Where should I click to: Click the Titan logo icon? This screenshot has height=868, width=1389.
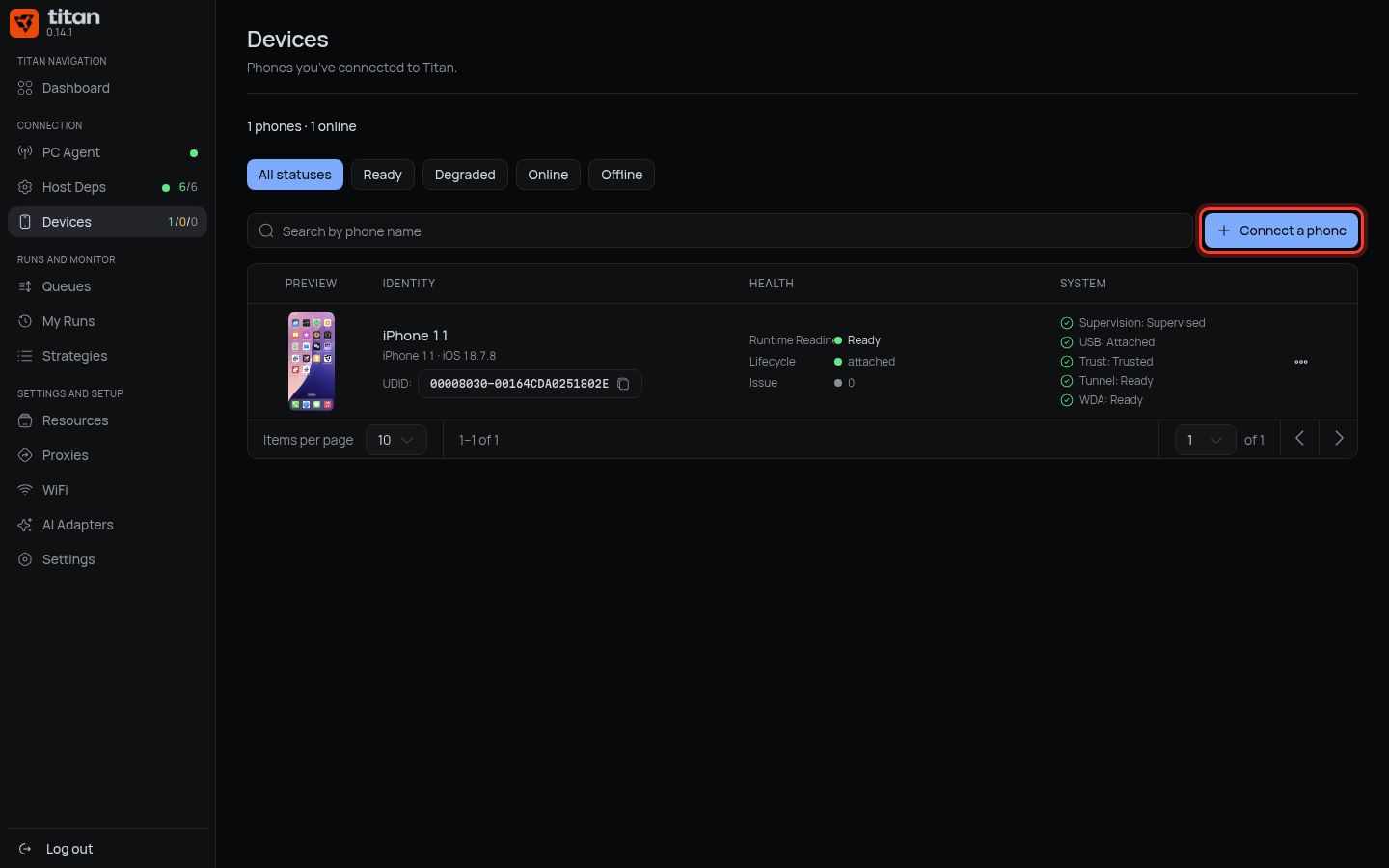tap(24, 23)
